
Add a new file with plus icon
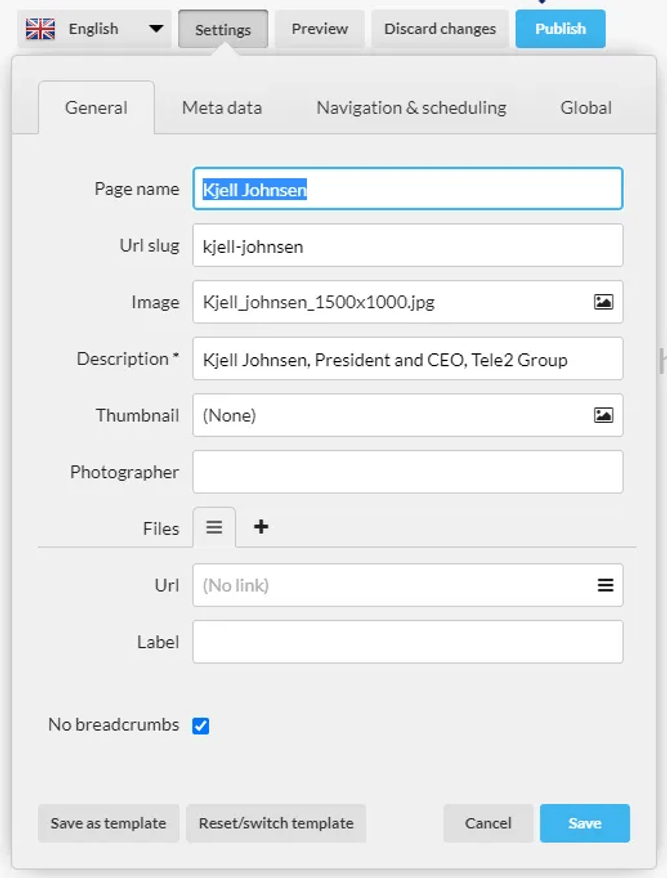(x=261, y=526)
